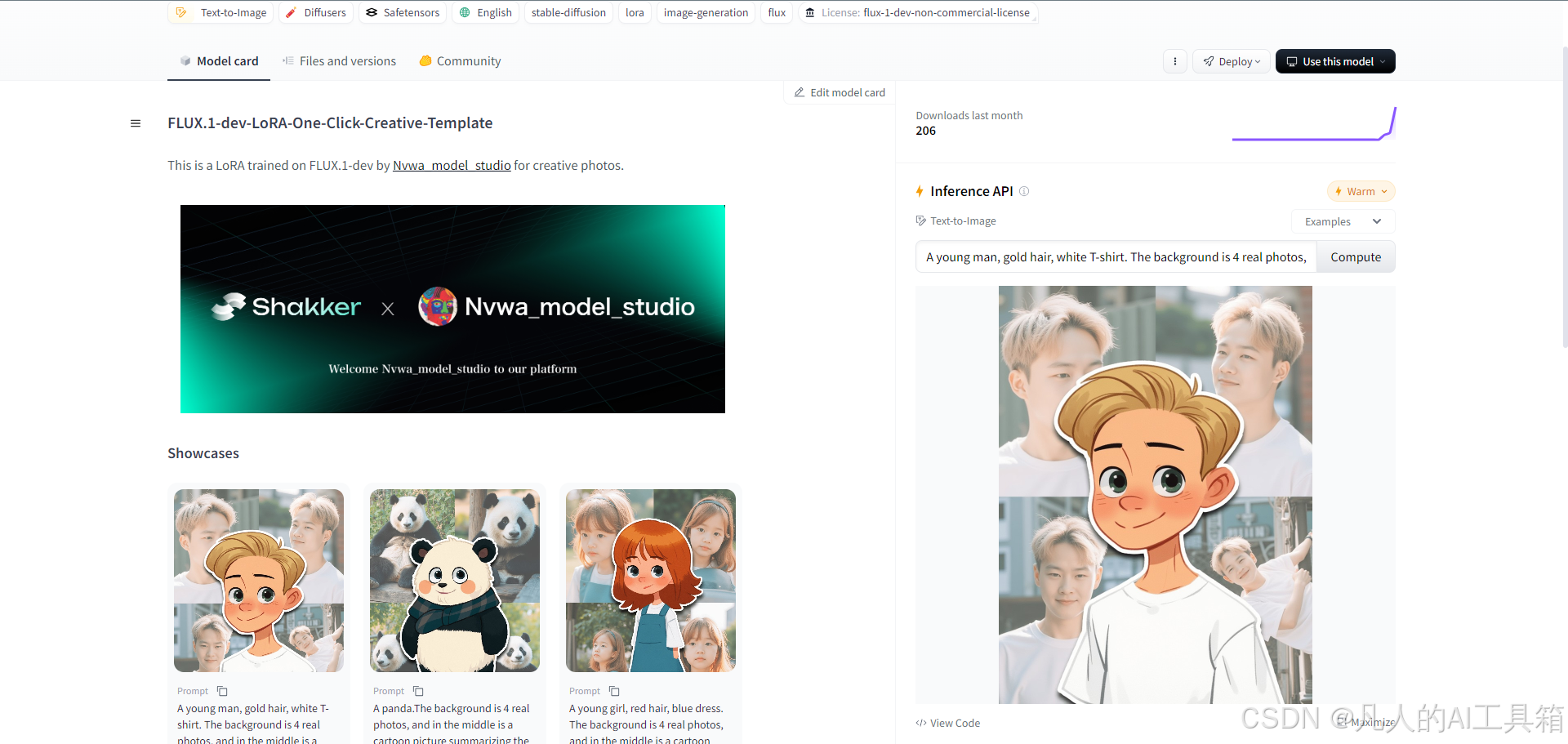
Task: Open the Examples dropdown
Action: (1343, 221)
